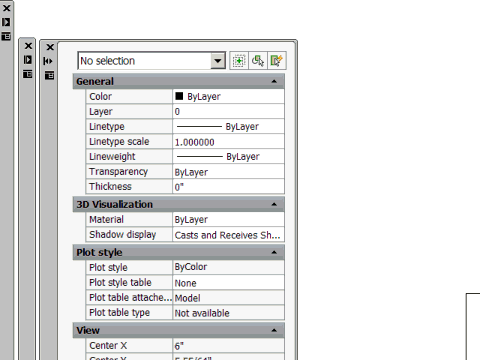Select the Lineweight property label

click(x=112, y=157)
